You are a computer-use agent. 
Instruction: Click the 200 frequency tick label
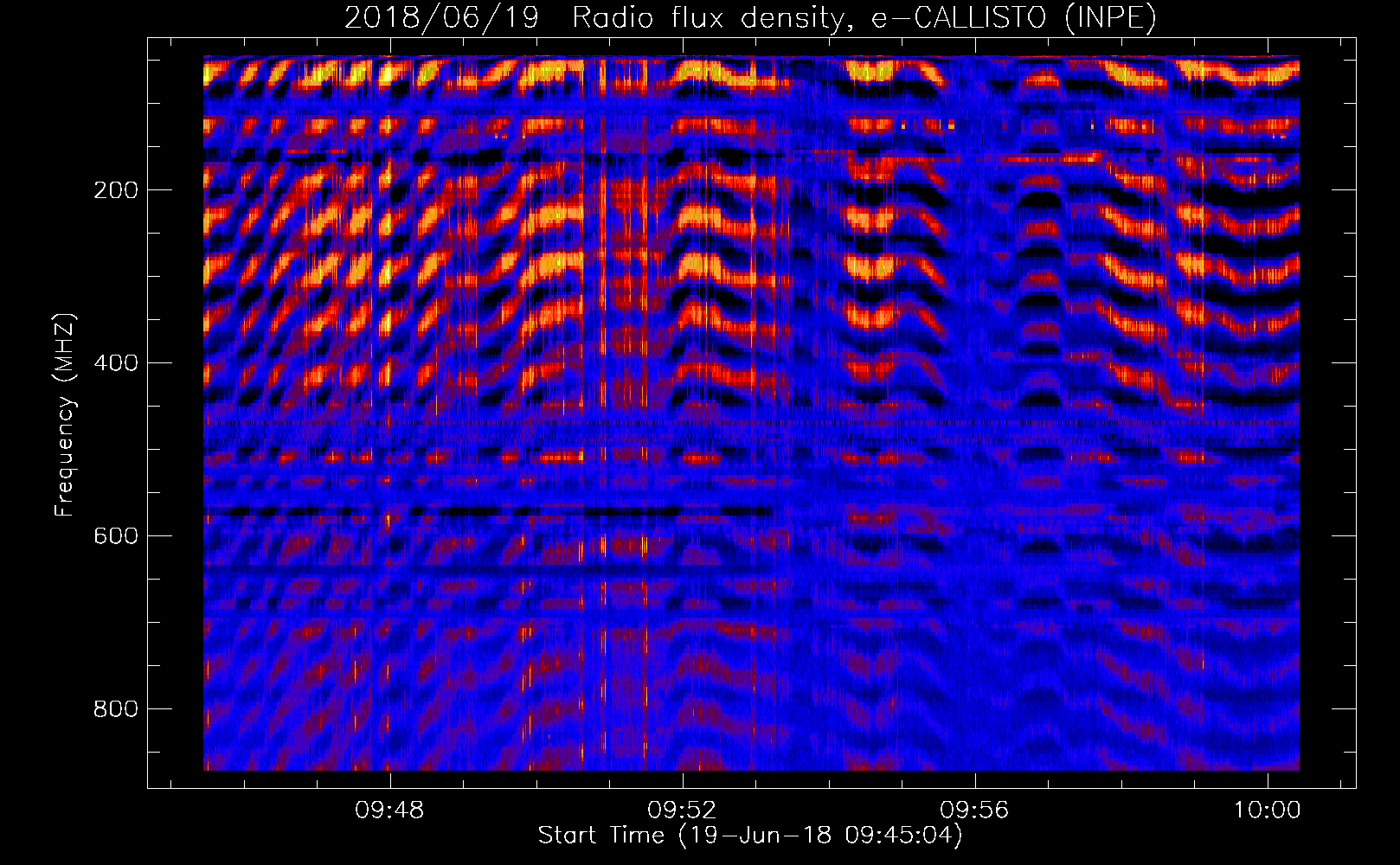[116, 190]
